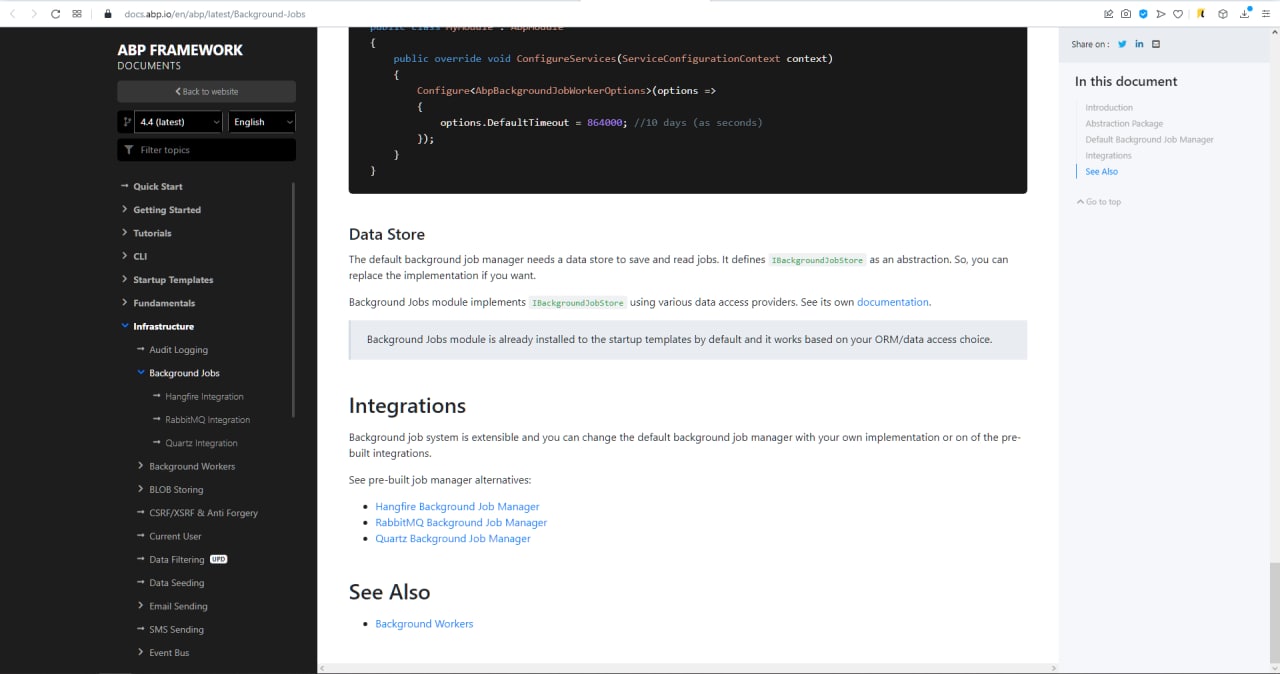Click Go to top link
The width and height of the screenshot is (1280, 674).
(1099, 202)
